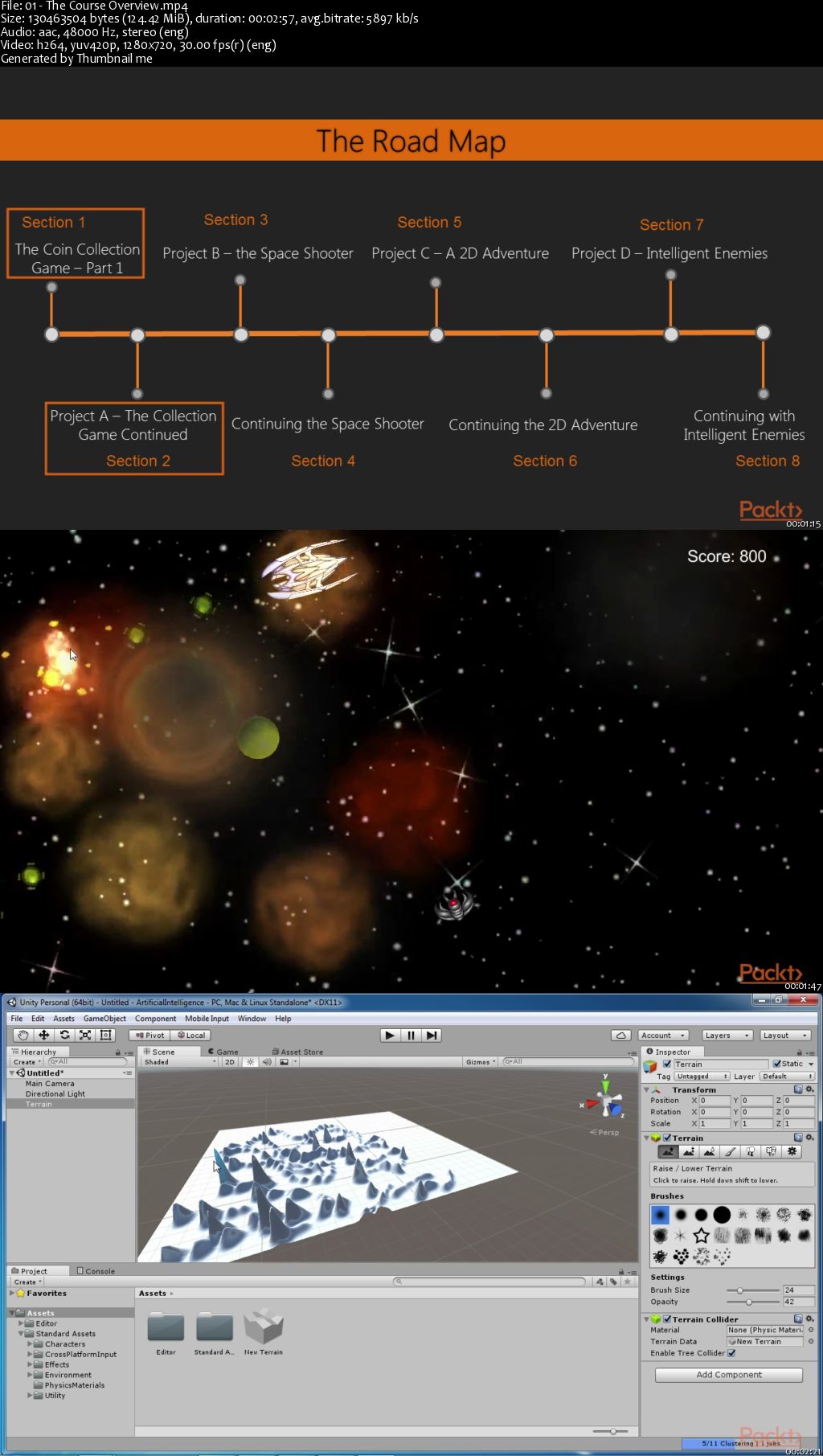Screen dimensions: 823x1456
Task: Expand the Characters folder
Action: tap(30, 1343)
